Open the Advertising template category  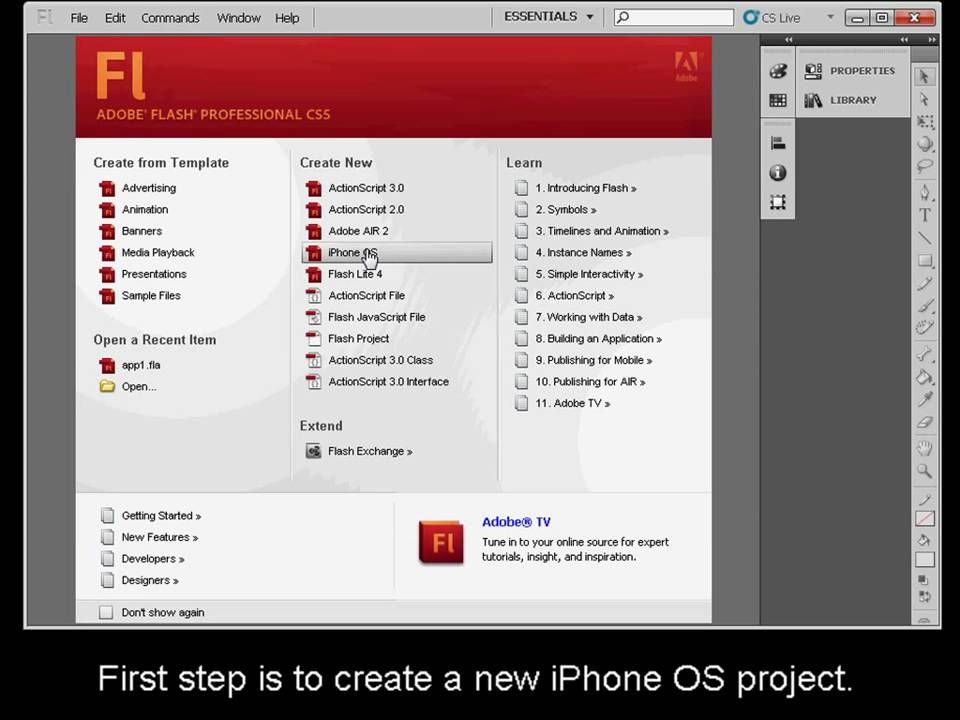148,188
